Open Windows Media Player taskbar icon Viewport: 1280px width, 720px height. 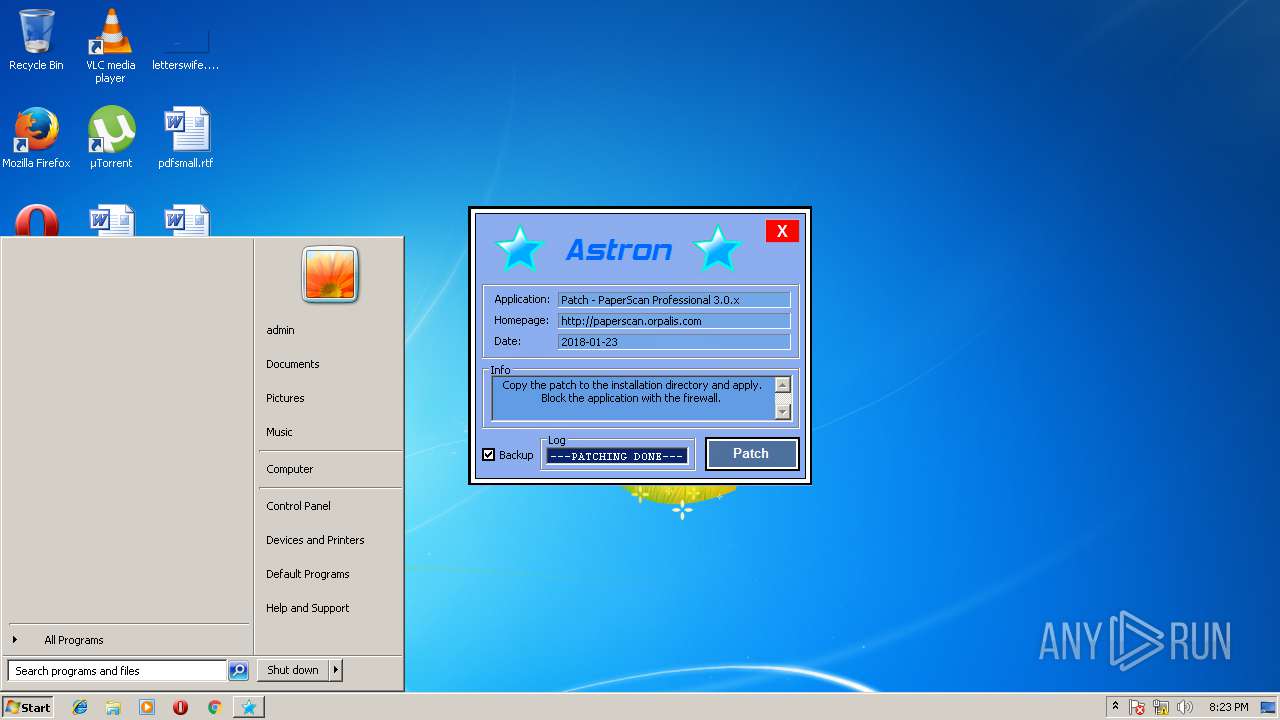coord(147,707)
